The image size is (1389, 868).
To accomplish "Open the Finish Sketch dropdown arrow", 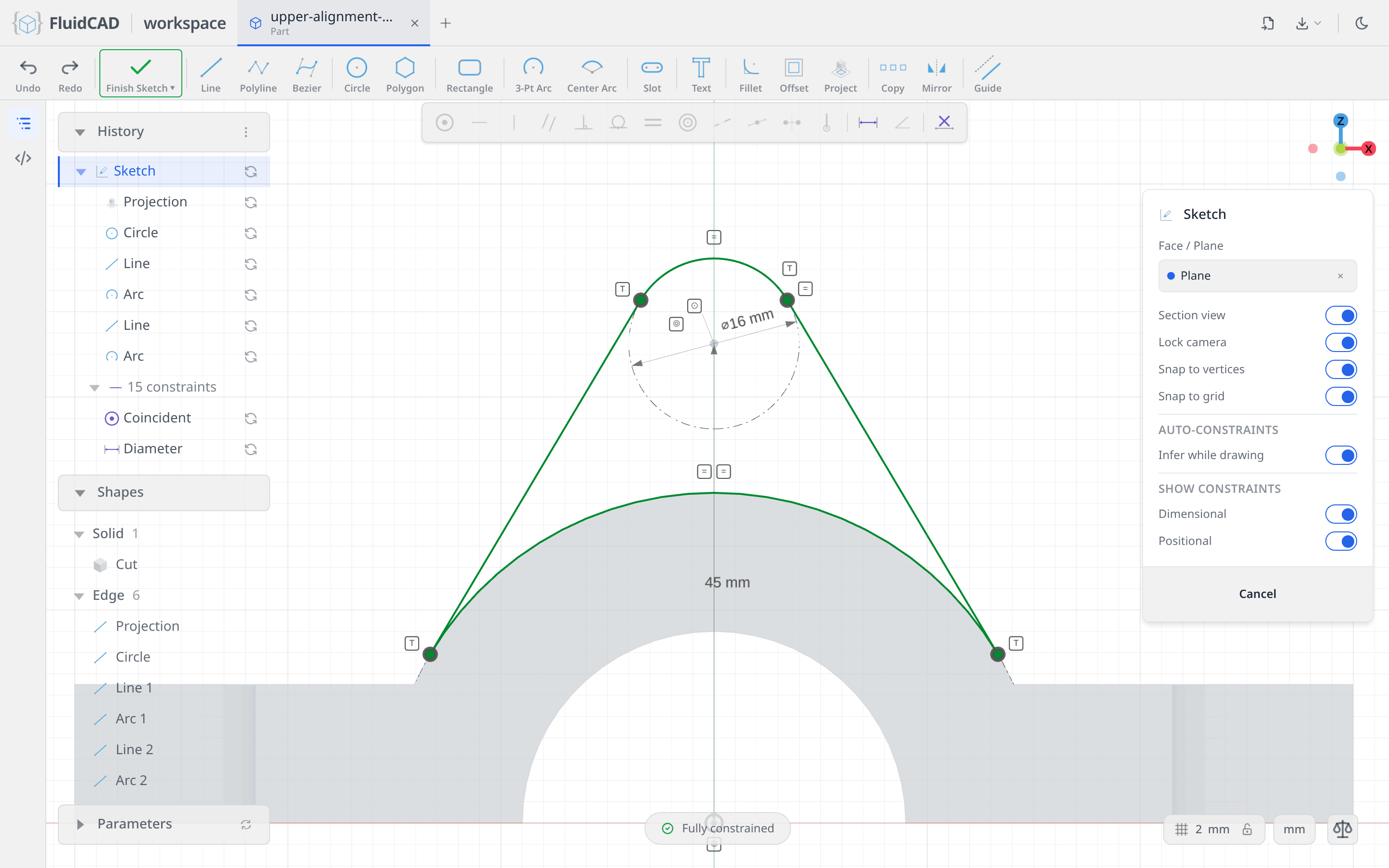I will tap(172, 88).
